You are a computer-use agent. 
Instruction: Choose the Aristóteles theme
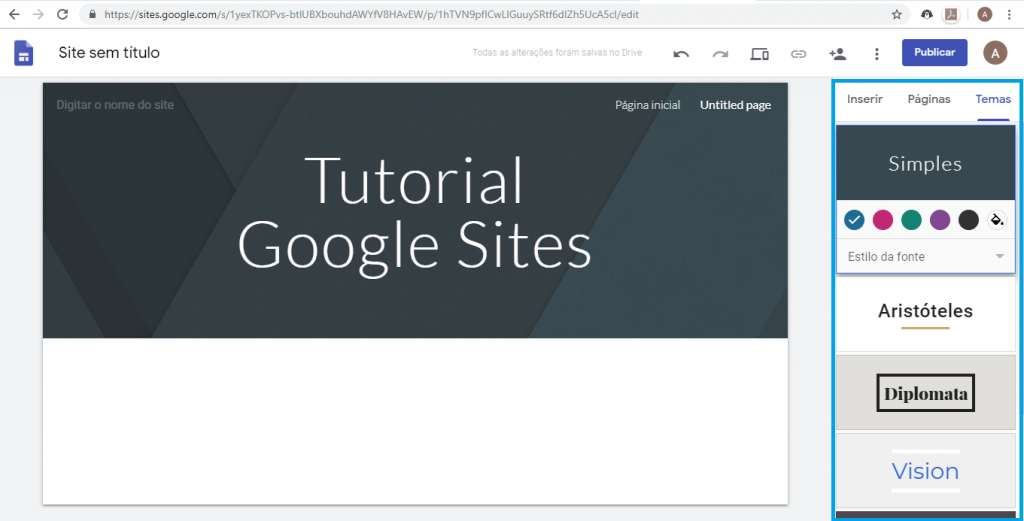925,313
